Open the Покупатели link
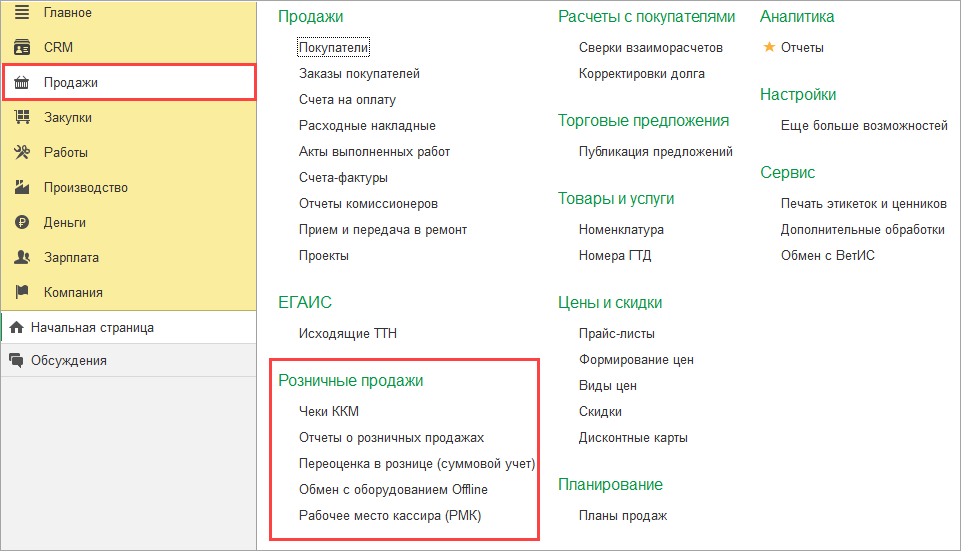 (x=334, y=47)
